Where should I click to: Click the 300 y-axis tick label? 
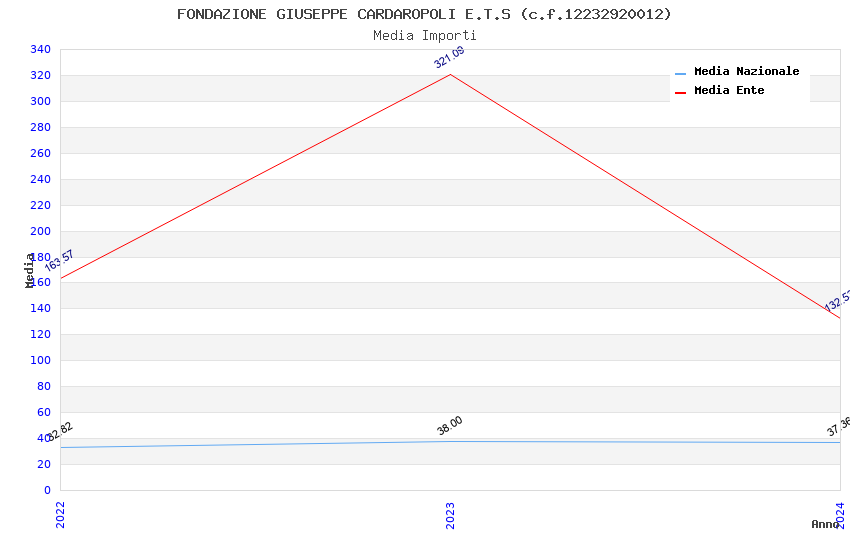pyautogui.click(x=40, y=101)
